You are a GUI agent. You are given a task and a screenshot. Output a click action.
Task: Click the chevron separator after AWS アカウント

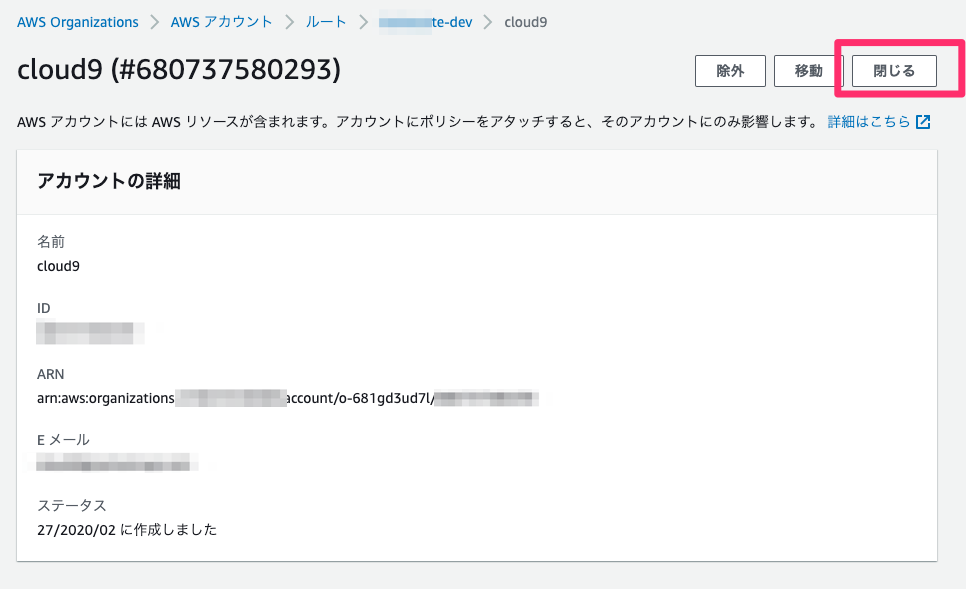pyautogui.click(x=290, y=22)
